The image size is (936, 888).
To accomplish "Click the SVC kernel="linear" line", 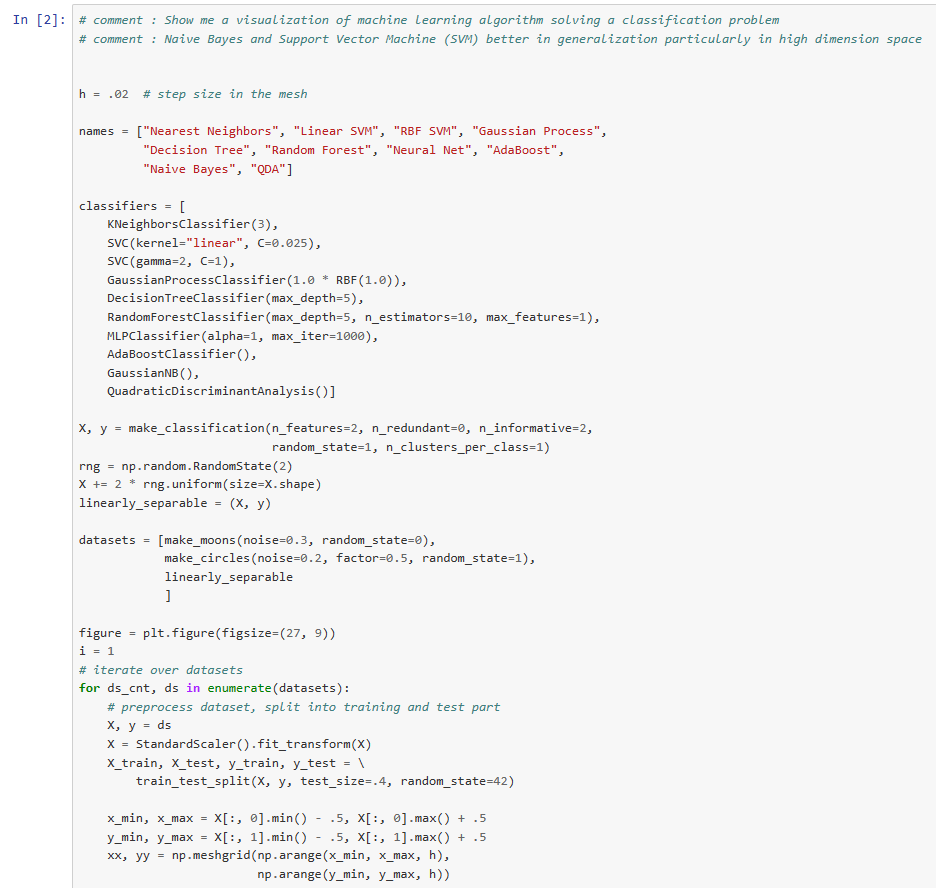I will (213, 243).
